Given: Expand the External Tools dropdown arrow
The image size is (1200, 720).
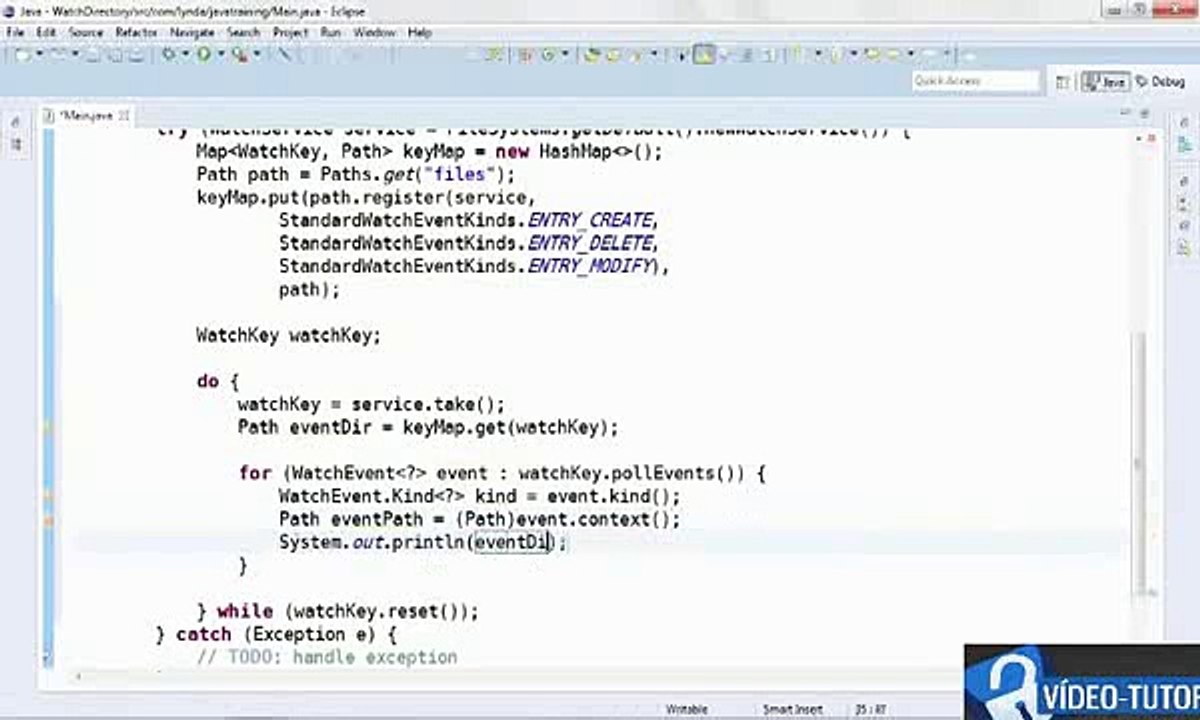Looking at the screenshot, I should [257, 54].
